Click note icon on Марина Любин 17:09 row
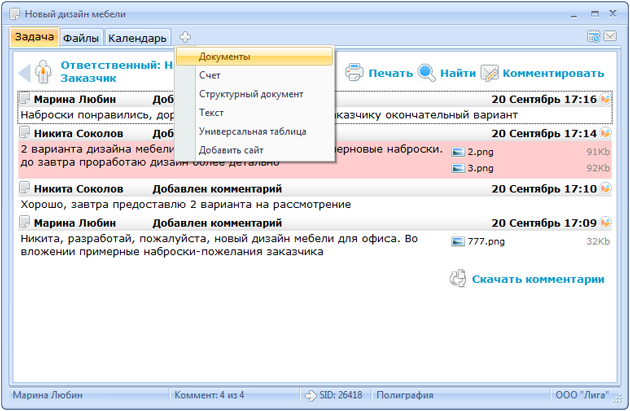This screenshot has height=411, width=630. coord(25,222)
